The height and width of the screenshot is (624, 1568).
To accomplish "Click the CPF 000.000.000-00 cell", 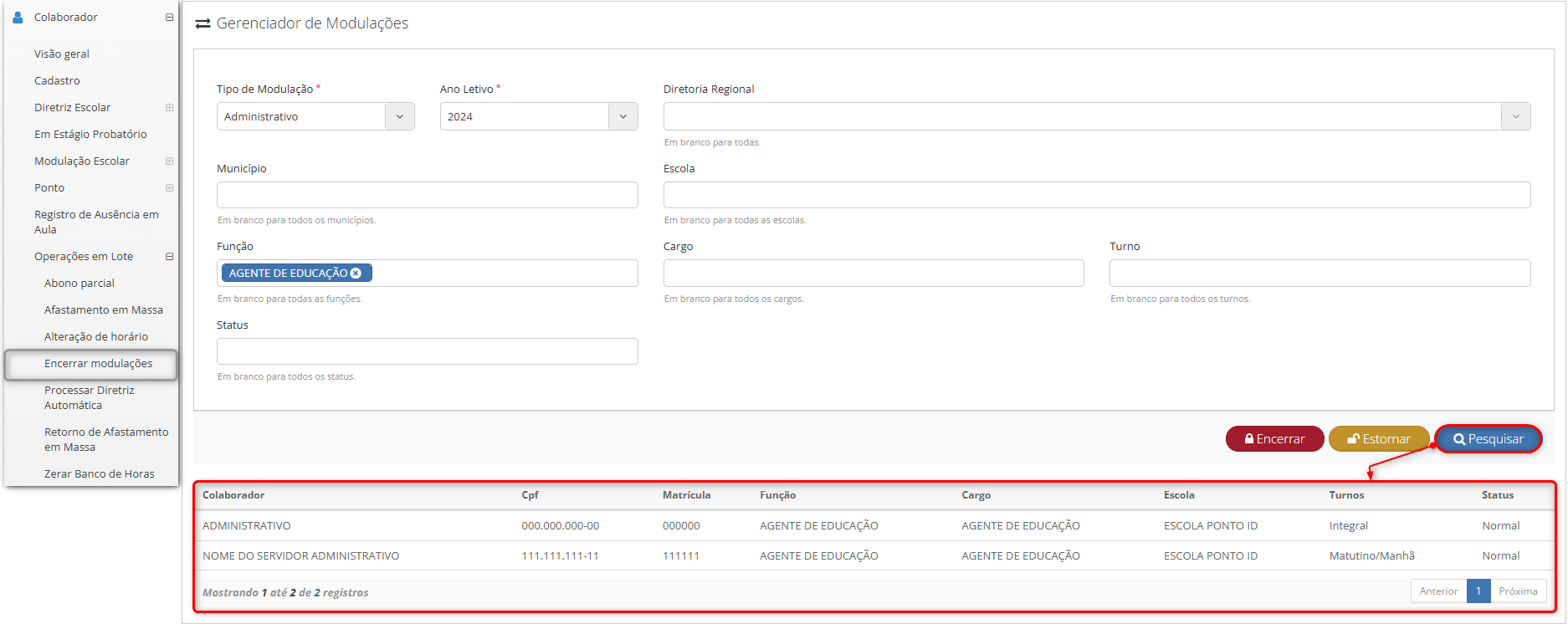I will 560,526.
